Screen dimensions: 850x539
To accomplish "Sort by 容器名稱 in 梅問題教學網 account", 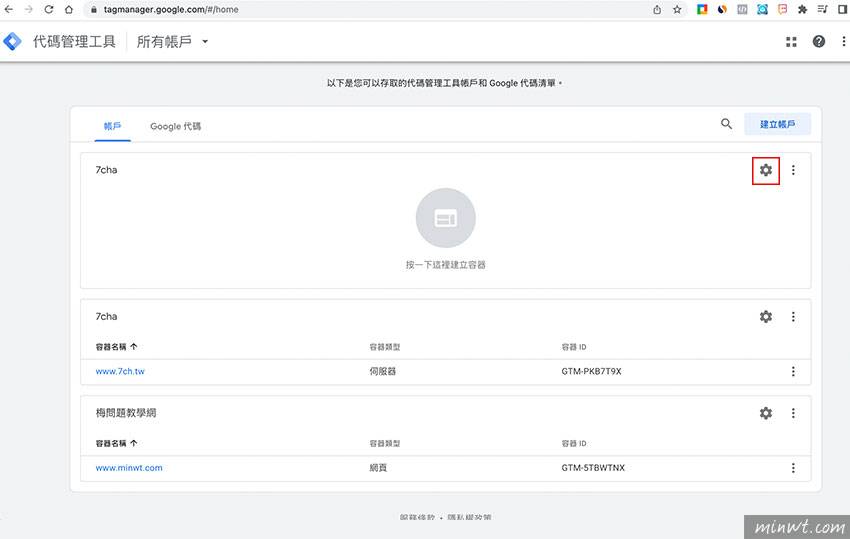I will pos(117,444).
